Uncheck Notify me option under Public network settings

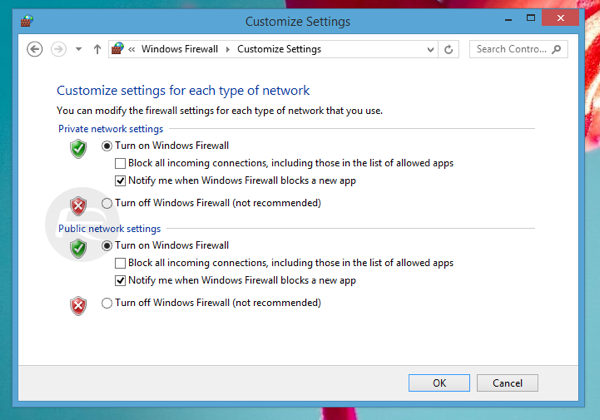121,281
